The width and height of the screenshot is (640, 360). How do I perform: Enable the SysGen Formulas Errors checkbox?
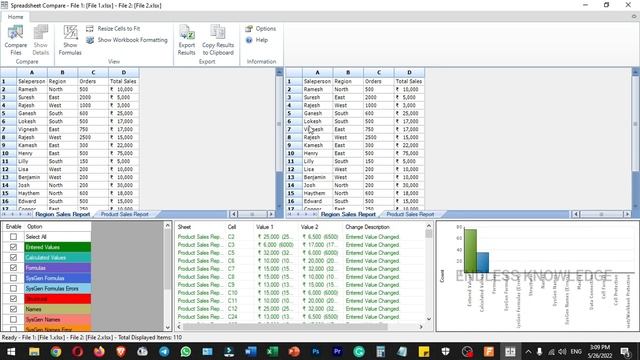click(13, 288)
